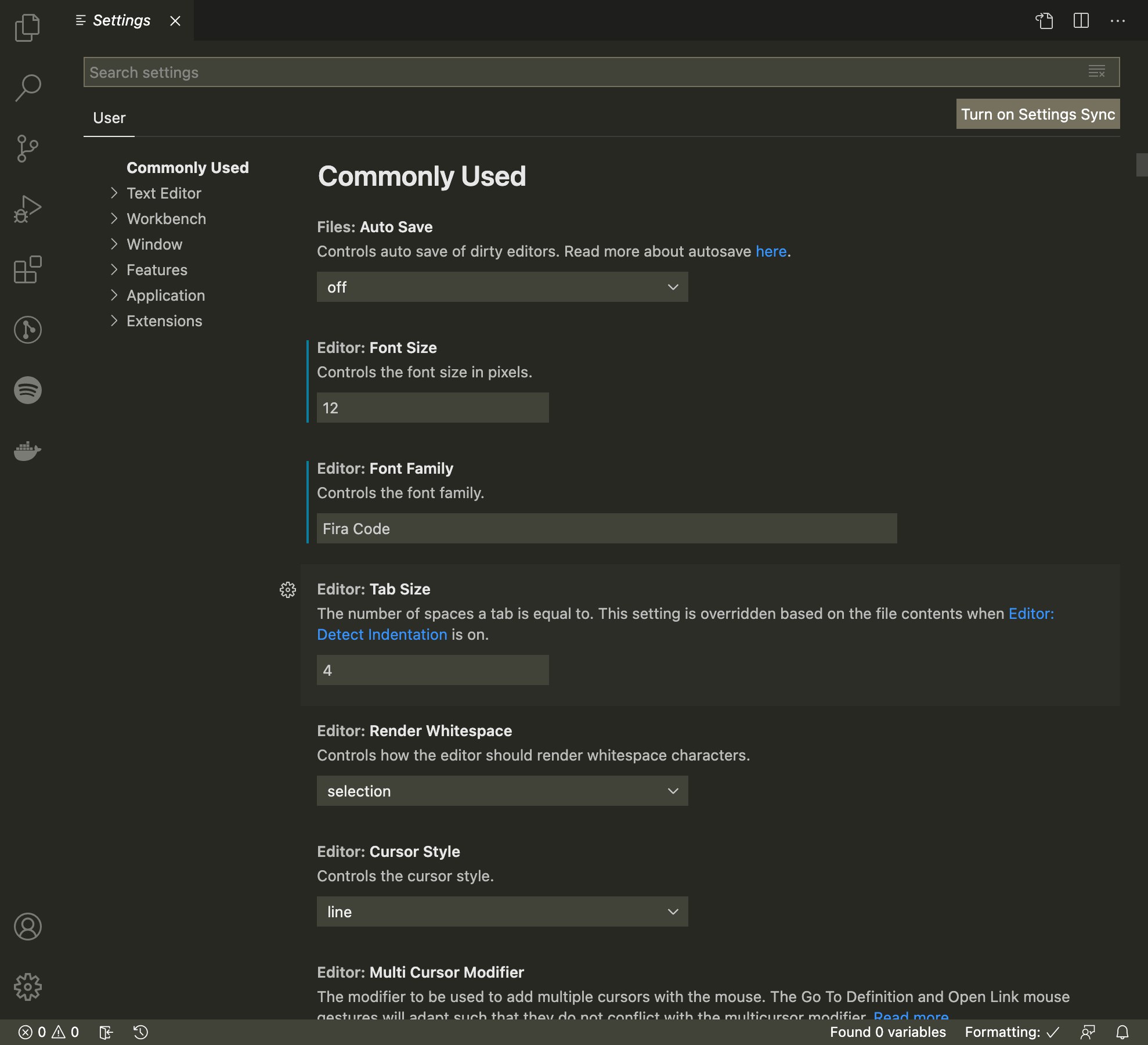
Task: Open the Source Control view
Action: tap(27, 149)
